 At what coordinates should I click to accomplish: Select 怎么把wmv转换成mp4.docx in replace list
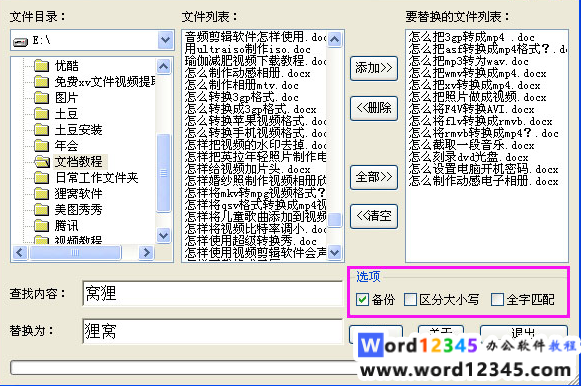478,73
